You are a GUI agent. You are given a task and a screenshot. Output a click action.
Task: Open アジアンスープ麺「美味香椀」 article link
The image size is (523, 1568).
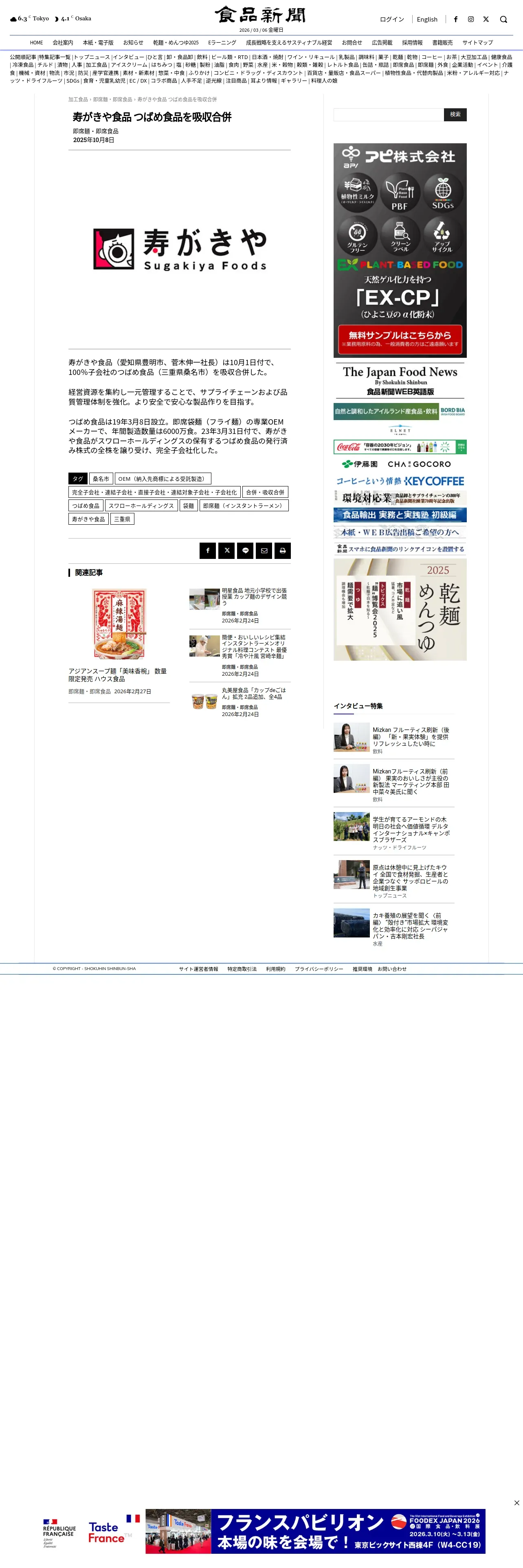117,675
